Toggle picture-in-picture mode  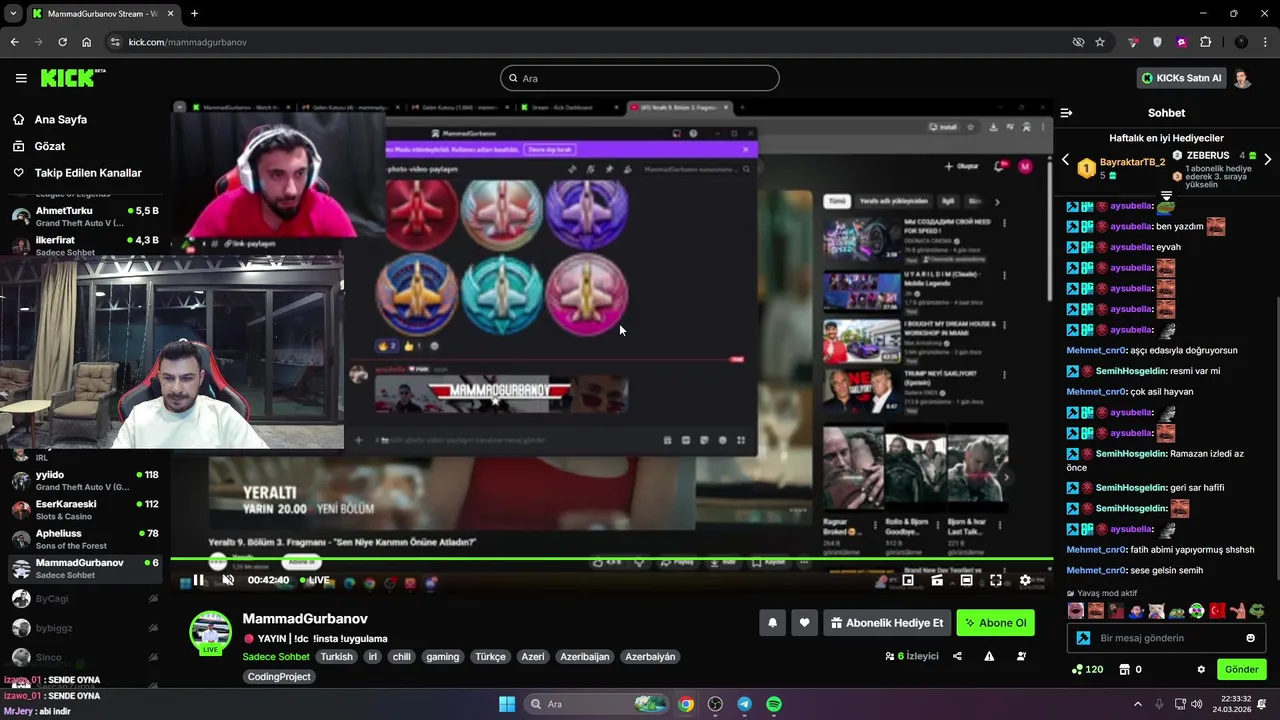point(908,580)
